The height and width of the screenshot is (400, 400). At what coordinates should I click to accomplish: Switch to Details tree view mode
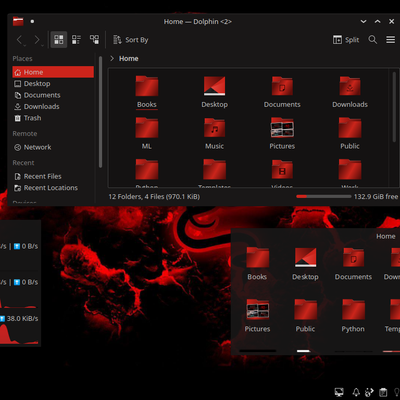[94, 40]
